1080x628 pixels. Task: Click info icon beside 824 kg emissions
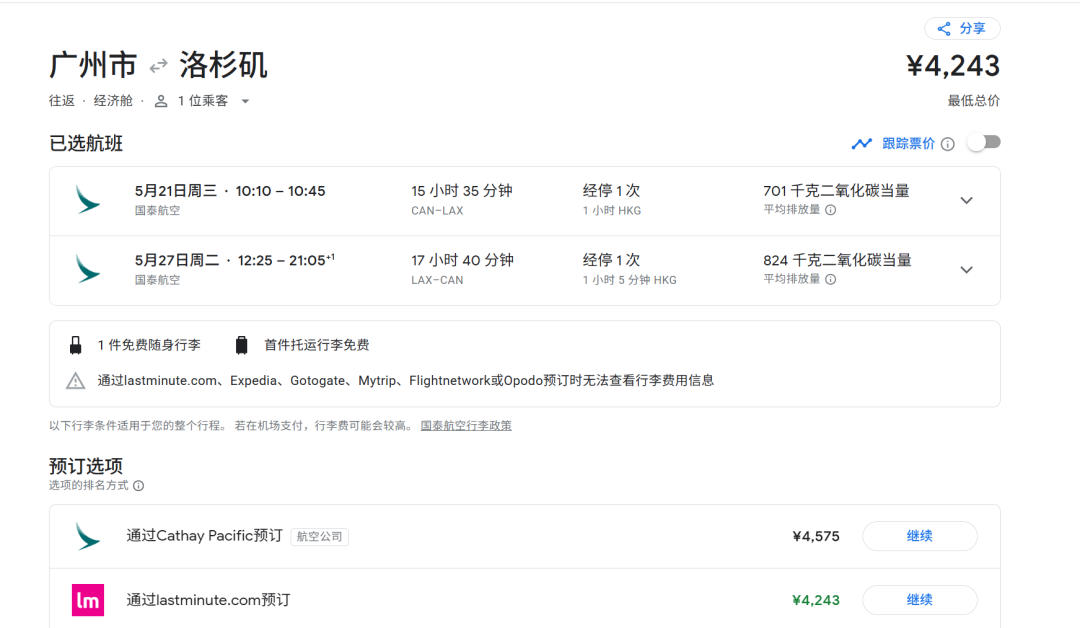point(830,280)
